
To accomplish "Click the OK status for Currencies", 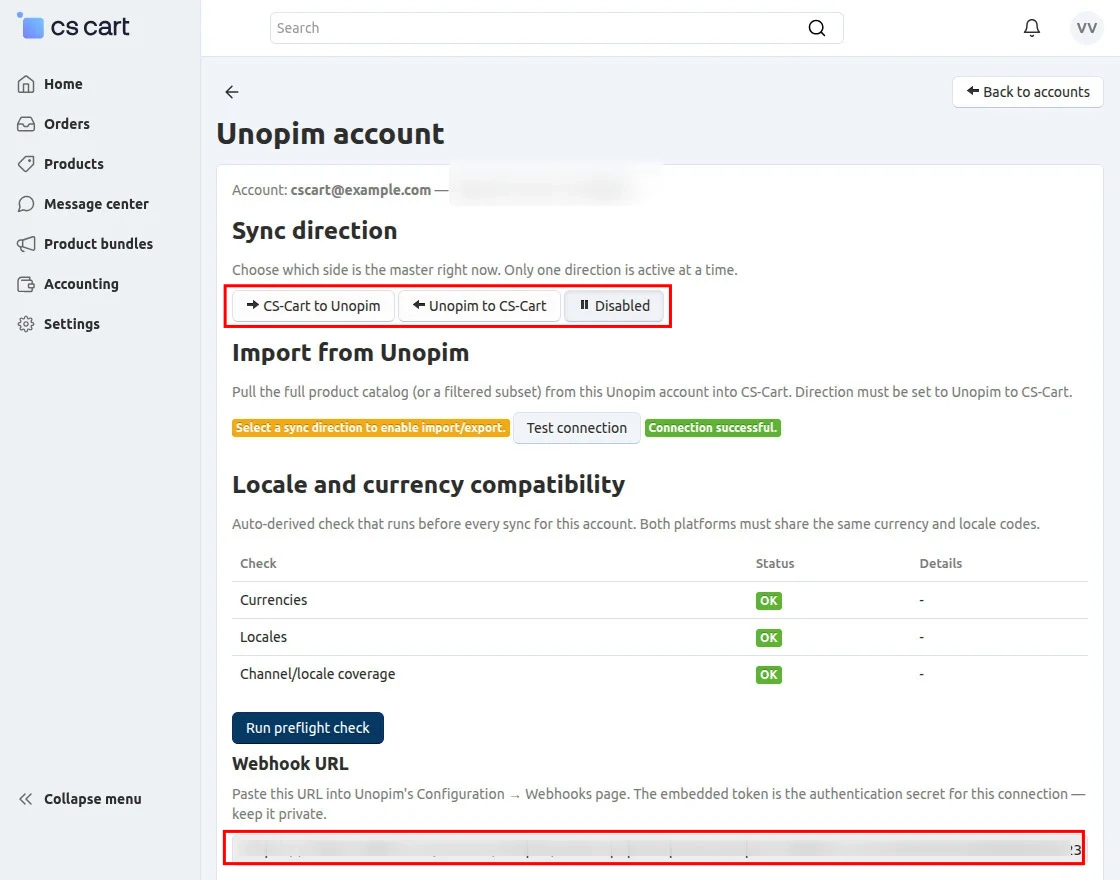I will coord(769,601).
